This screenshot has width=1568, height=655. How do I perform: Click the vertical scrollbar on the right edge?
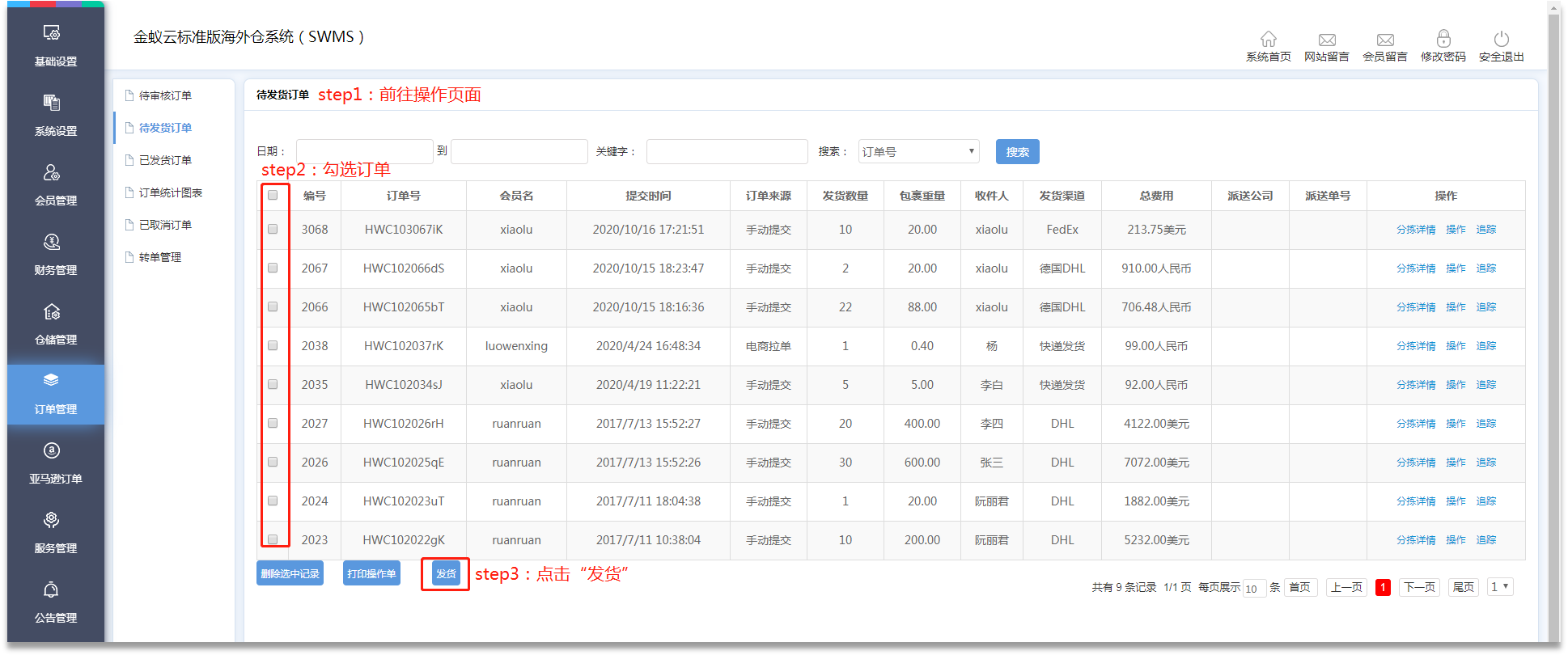pyautogui.click(x=1553, y=323)
